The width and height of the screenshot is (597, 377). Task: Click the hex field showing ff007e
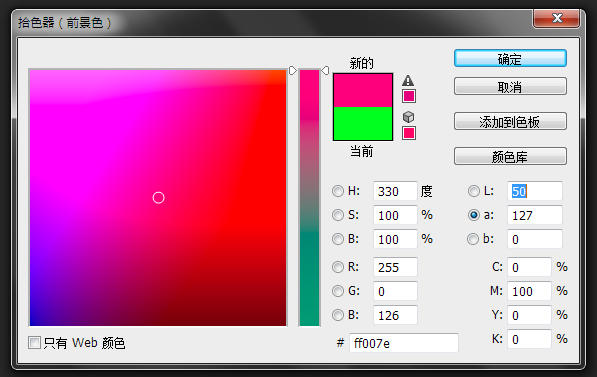404,343
